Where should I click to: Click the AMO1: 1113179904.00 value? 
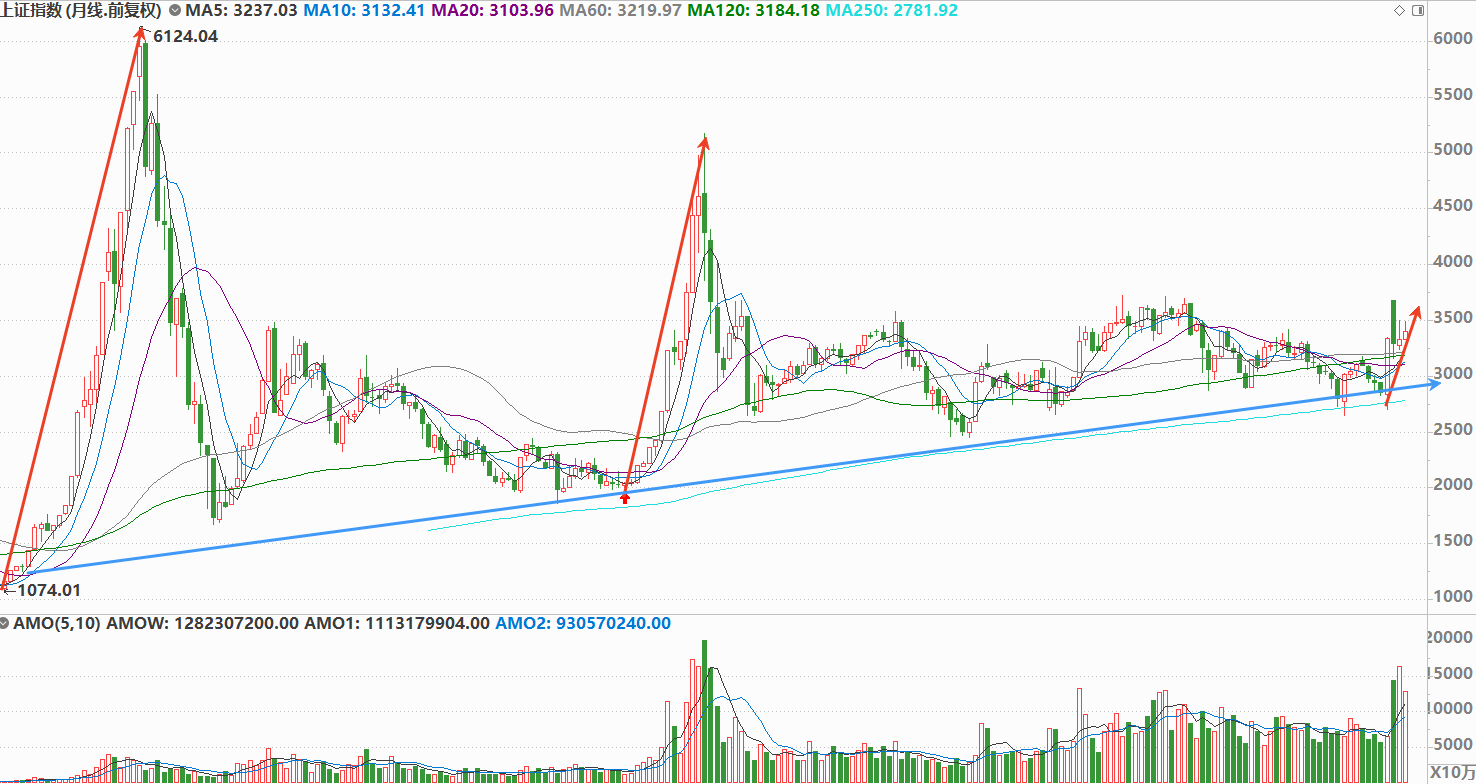coord(397,623)
